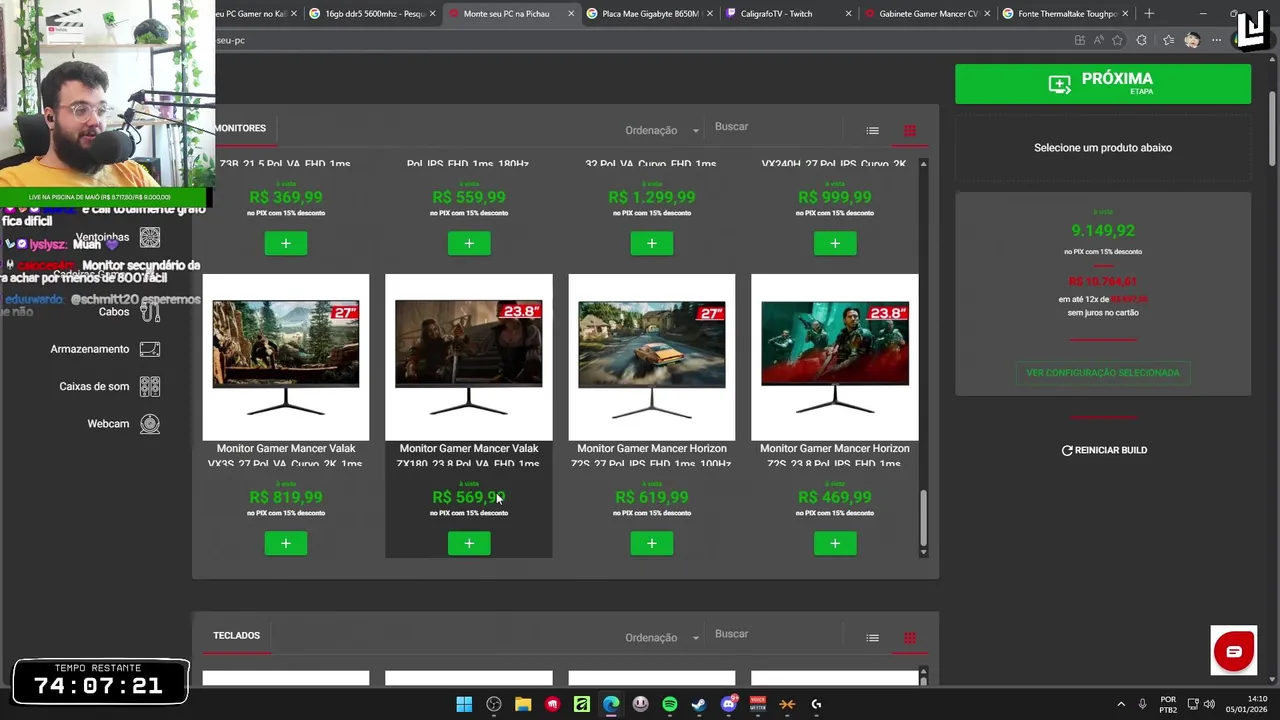Open the browser favorites list icon
The image size is (1280, 720).
coord(1168,40)
